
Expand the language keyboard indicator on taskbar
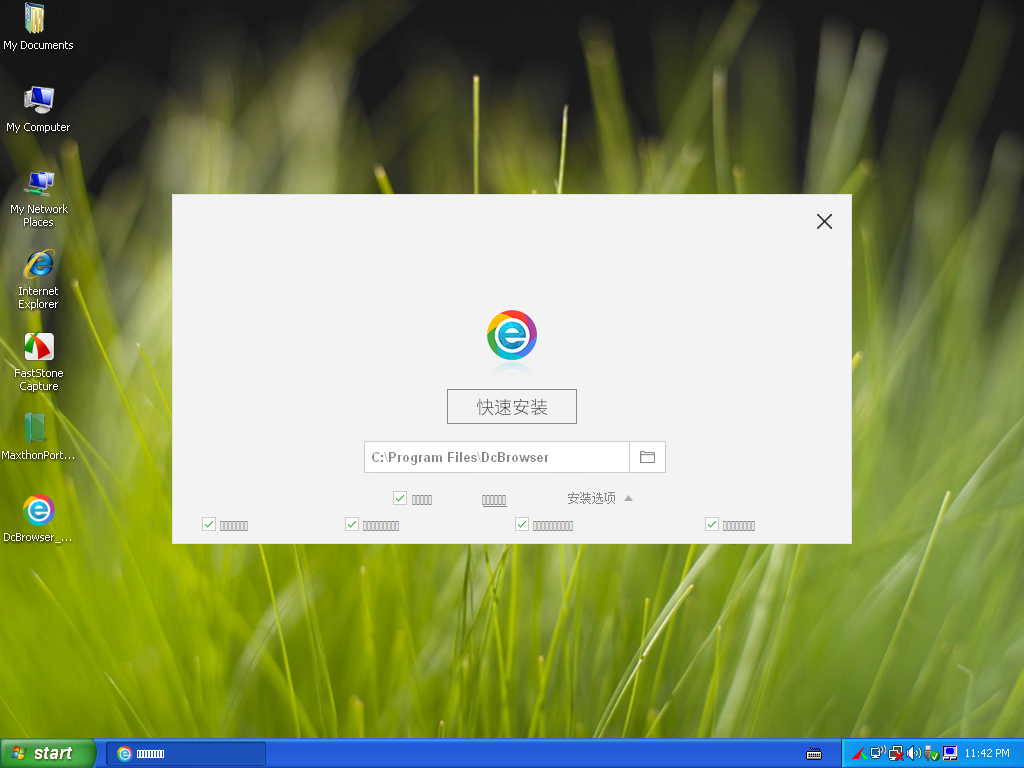coord(814,752)
